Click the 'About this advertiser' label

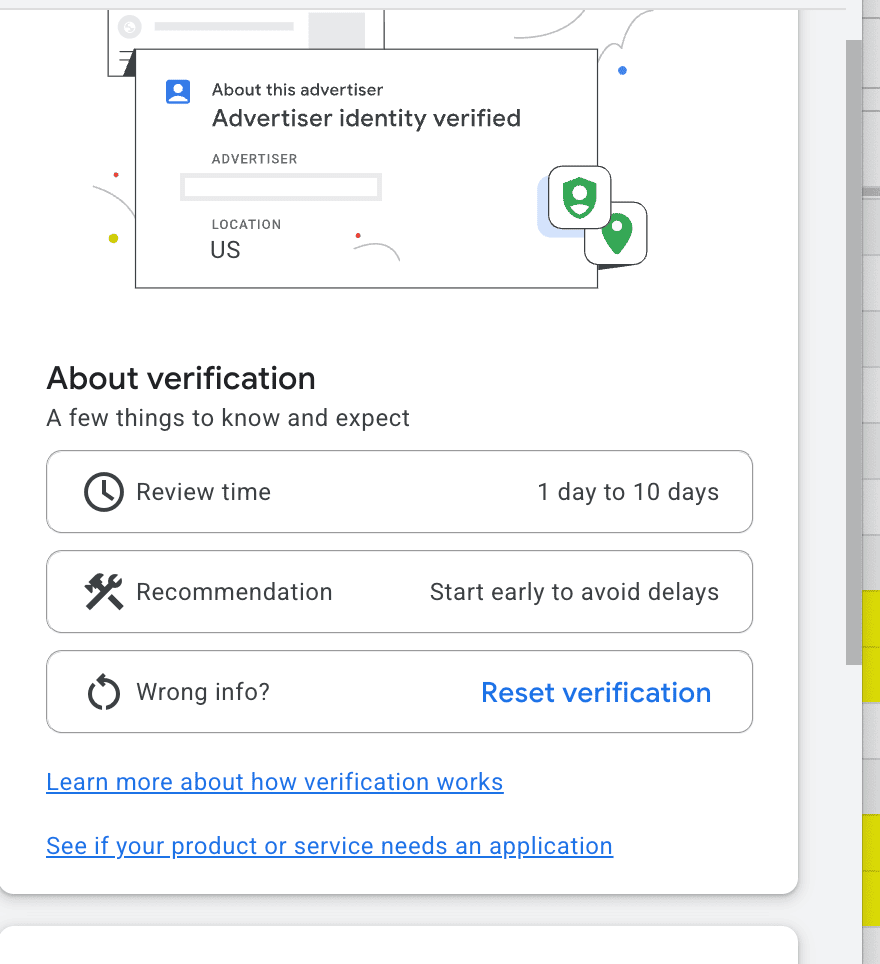[x=297, y=90]
